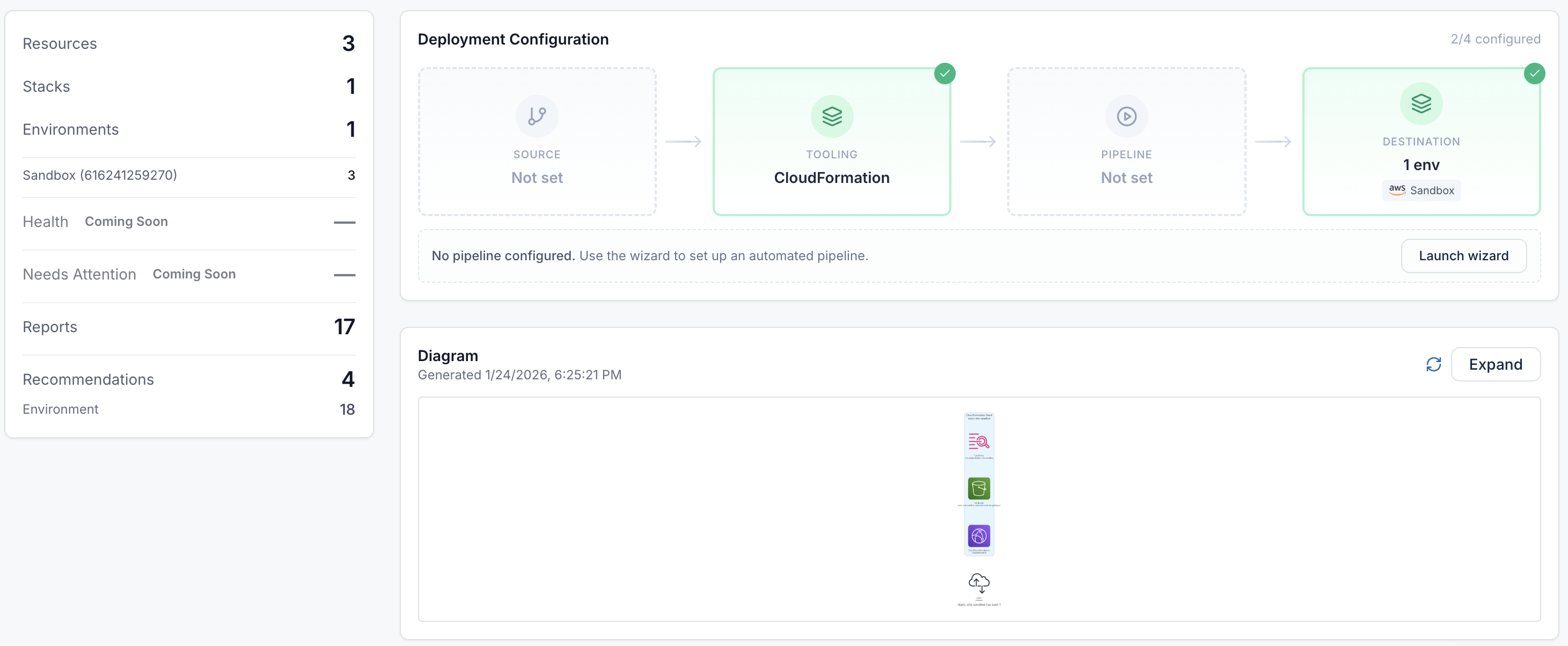Expand the Diagram panel
Viewport: 1568px width, 646px height.
point(1496,364)
